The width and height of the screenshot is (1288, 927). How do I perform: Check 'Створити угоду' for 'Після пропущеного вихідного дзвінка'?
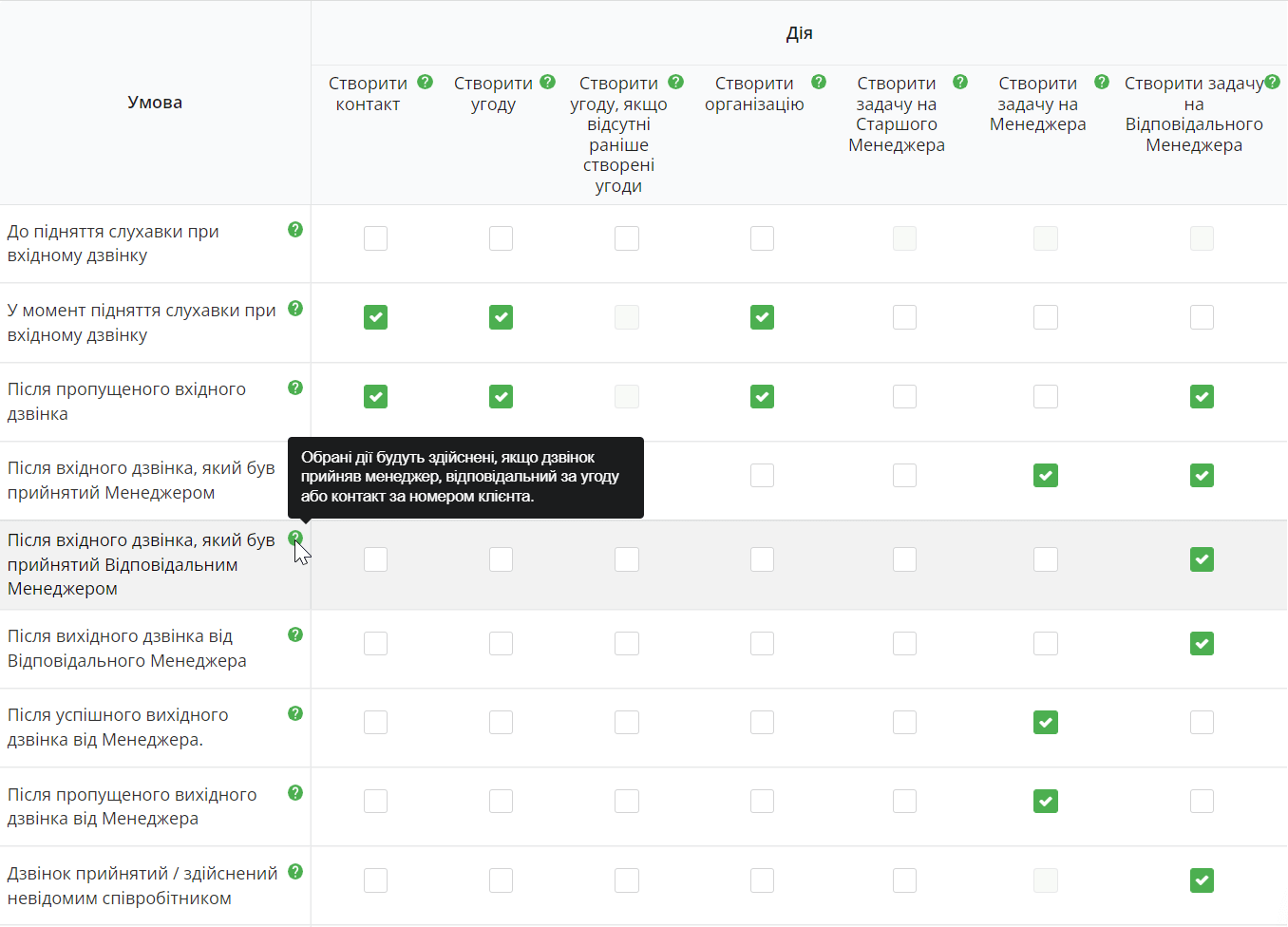(502, 802)
